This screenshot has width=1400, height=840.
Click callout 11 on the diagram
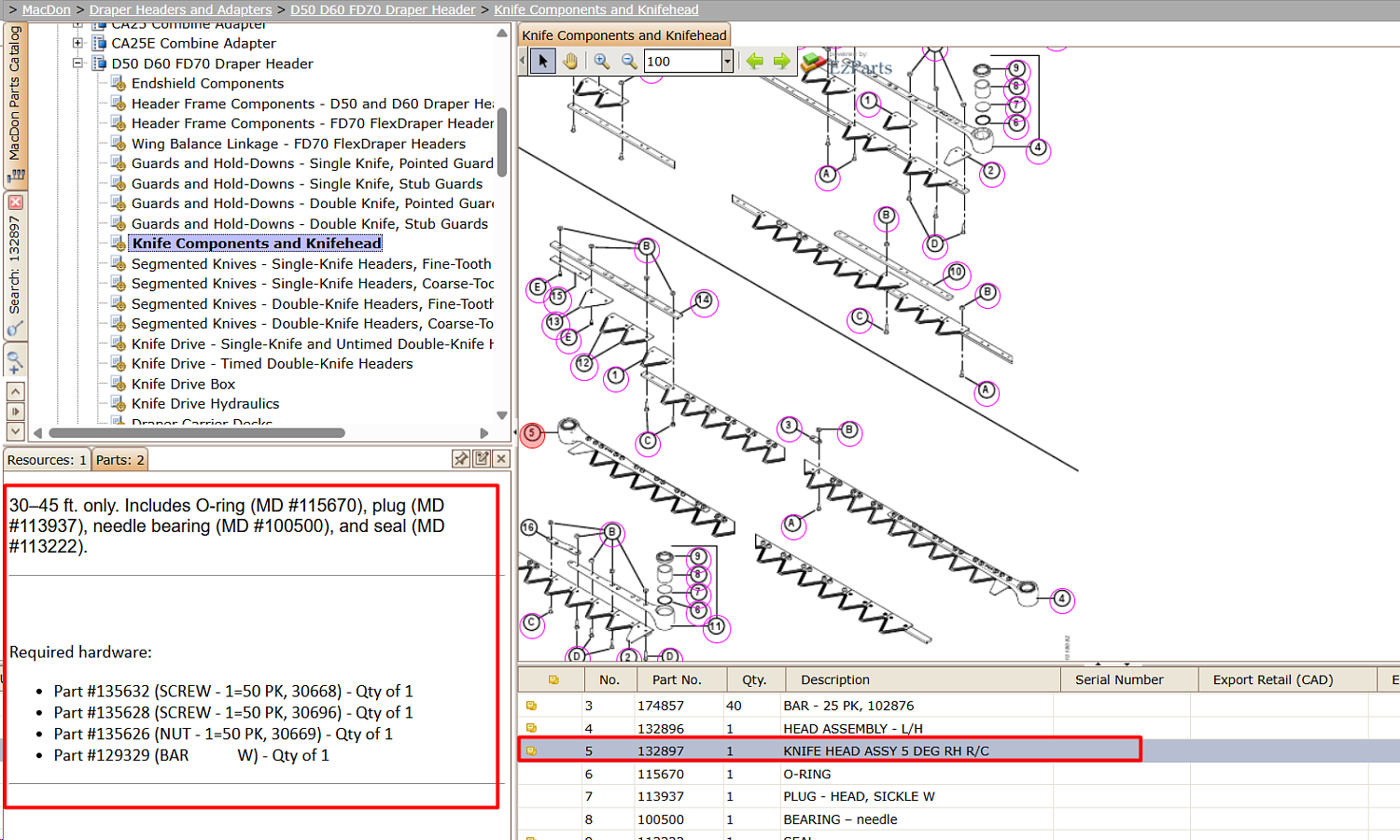[716, 626]
